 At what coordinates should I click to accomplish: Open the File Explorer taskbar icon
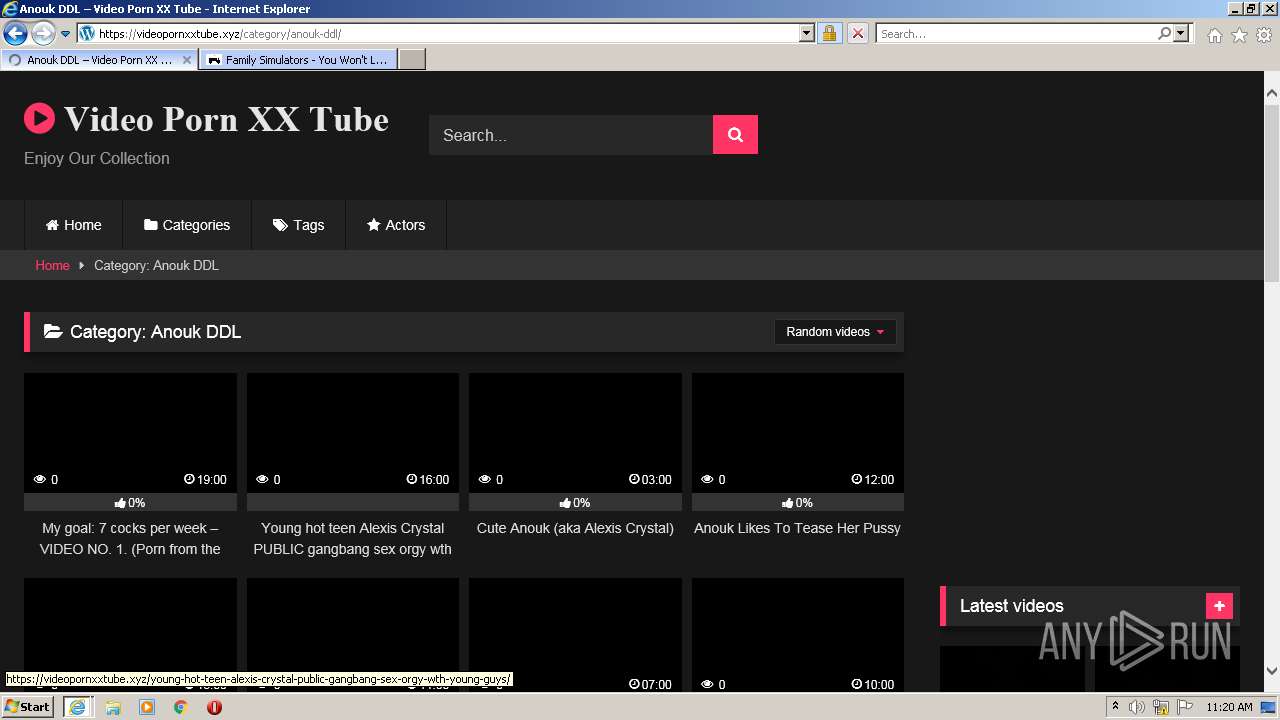(113, 707)
